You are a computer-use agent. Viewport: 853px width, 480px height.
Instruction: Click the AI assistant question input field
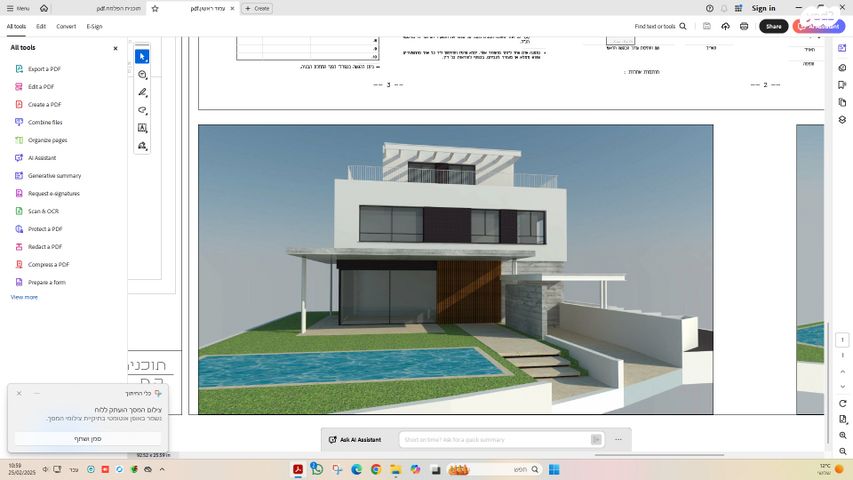495,439
